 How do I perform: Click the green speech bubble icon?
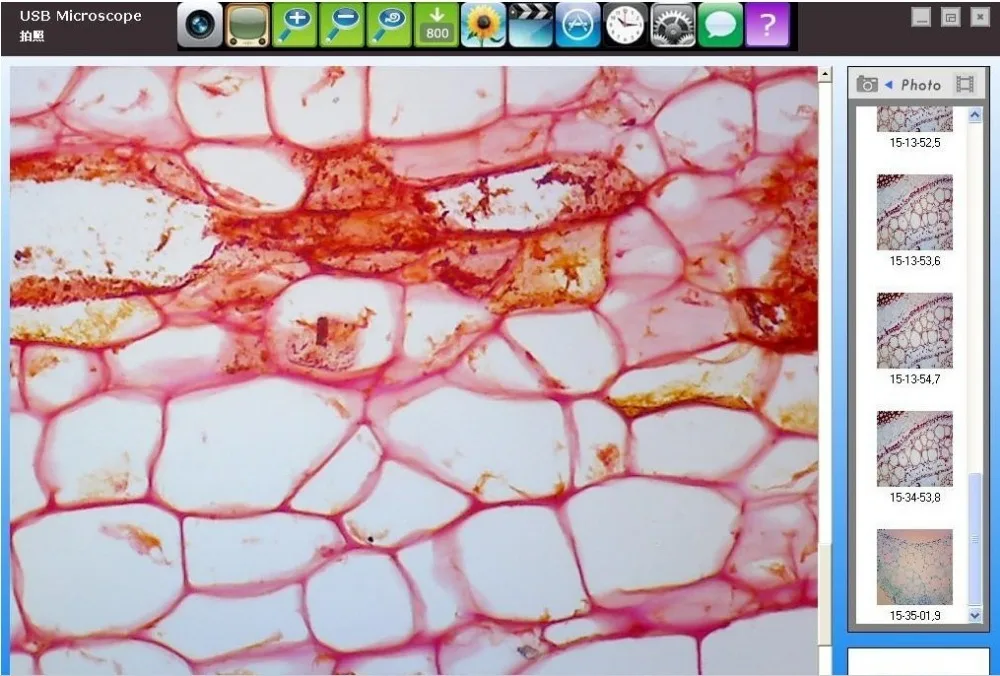pos(720,26)
